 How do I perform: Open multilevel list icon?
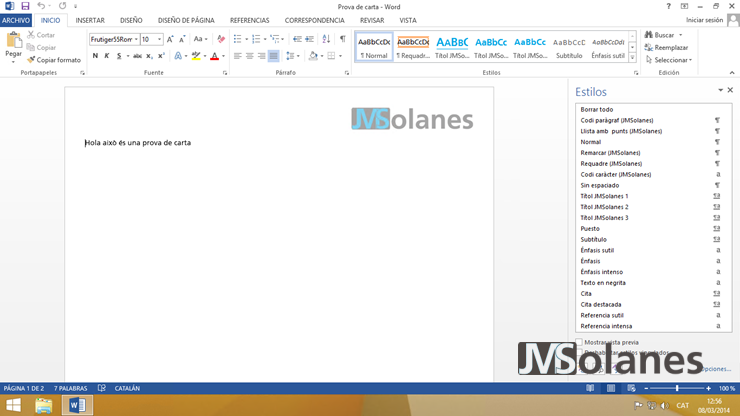275,39
